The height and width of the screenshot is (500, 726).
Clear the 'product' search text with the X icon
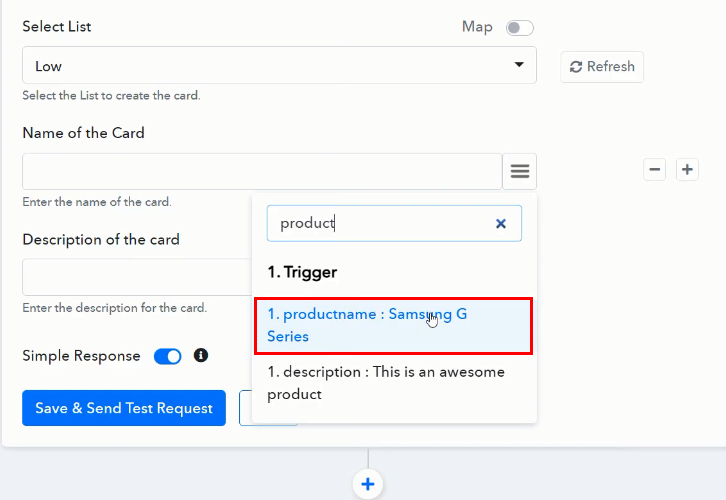pos(501,224)
